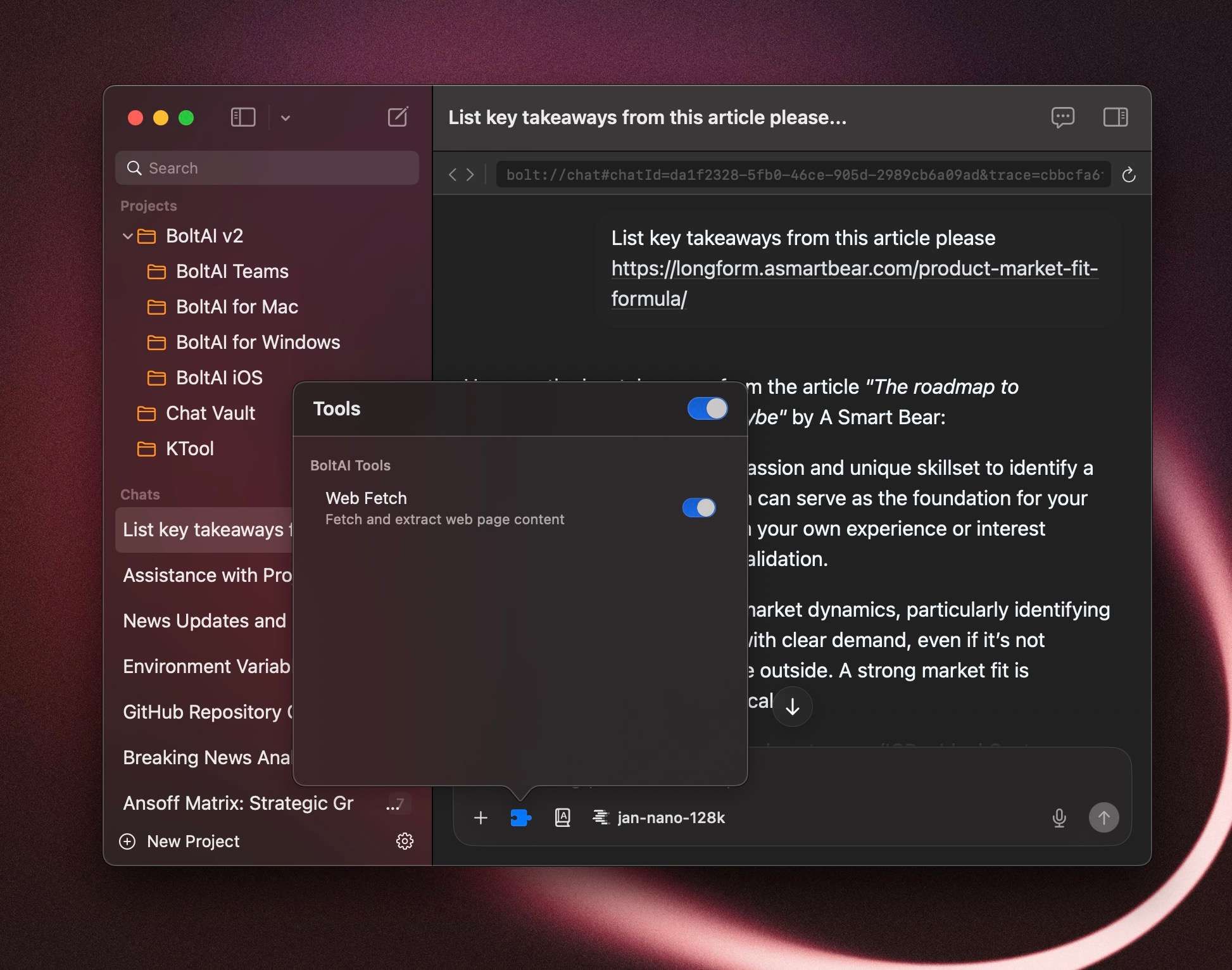
Task: Select the BoltAI for Mac folder
Action: pos(237,307)
